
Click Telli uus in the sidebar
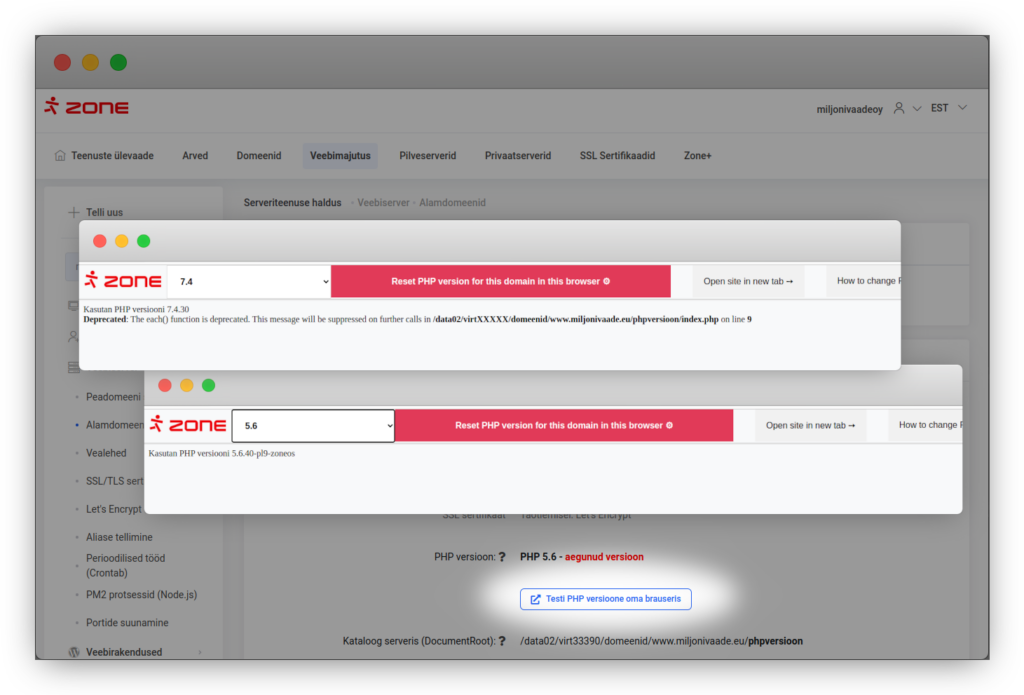104,212
